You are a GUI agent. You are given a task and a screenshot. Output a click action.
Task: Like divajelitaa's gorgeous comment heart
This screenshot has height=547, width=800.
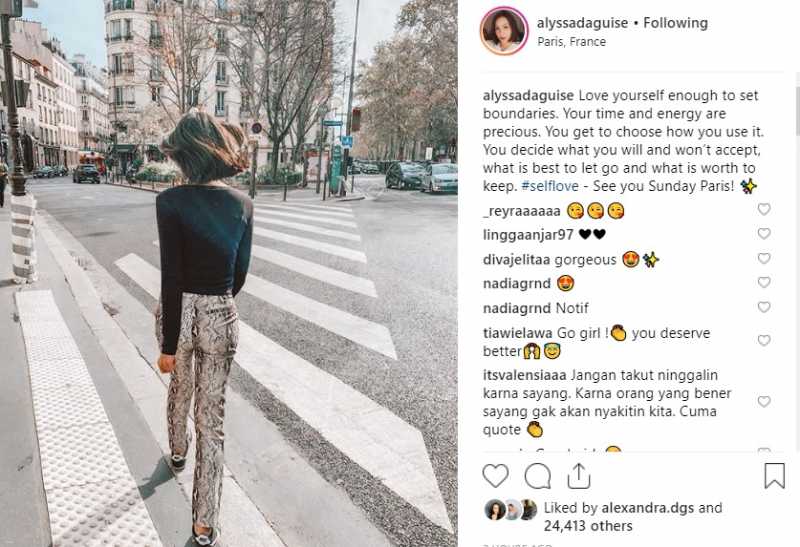point(764,258)
